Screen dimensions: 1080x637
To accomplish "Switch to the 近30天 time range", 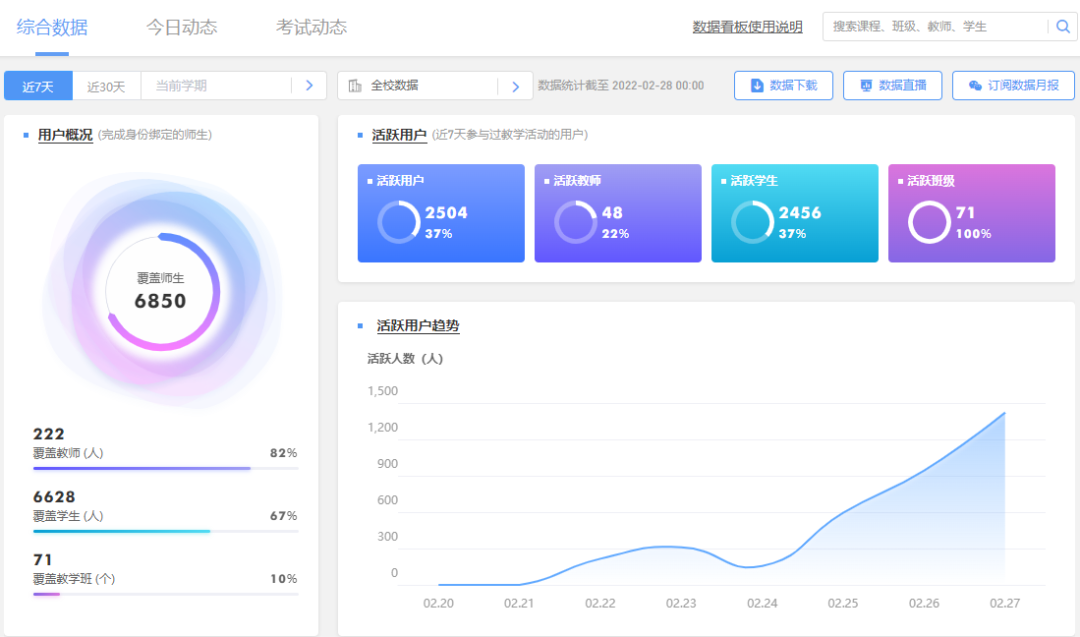I will (x=106, y=86).
